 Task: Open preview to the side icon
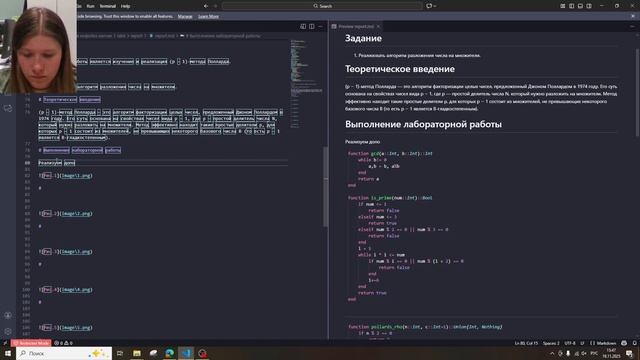[x=303, y=27]
